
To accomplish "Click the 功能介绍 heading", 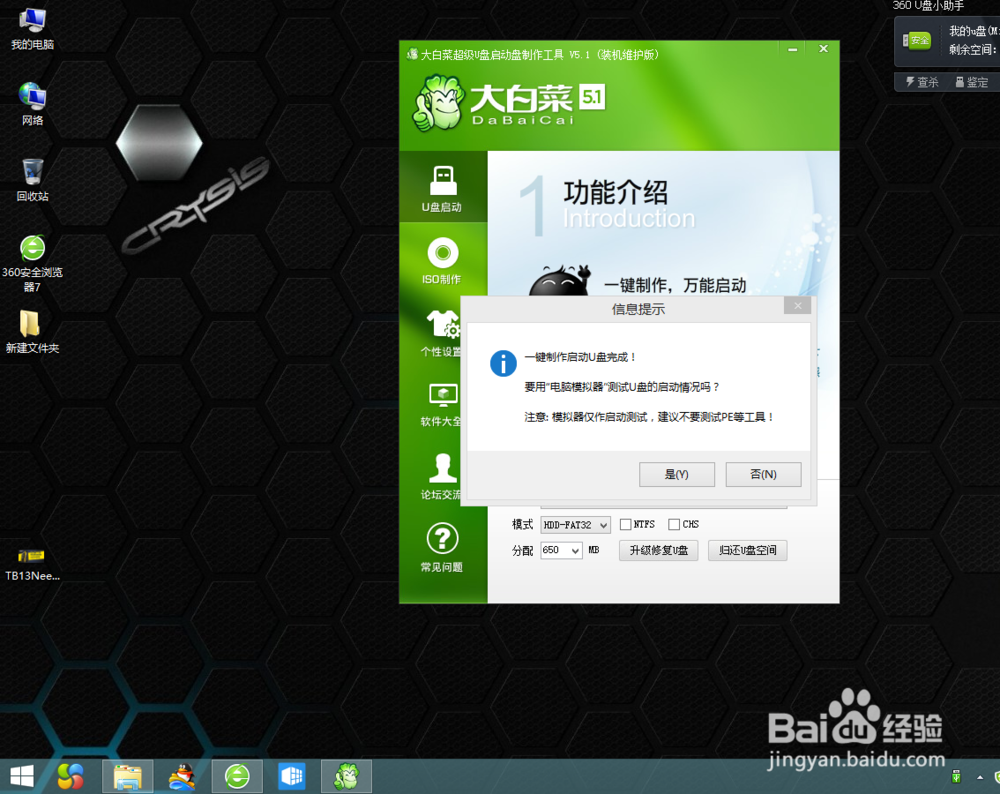I will tap(615, 192).
